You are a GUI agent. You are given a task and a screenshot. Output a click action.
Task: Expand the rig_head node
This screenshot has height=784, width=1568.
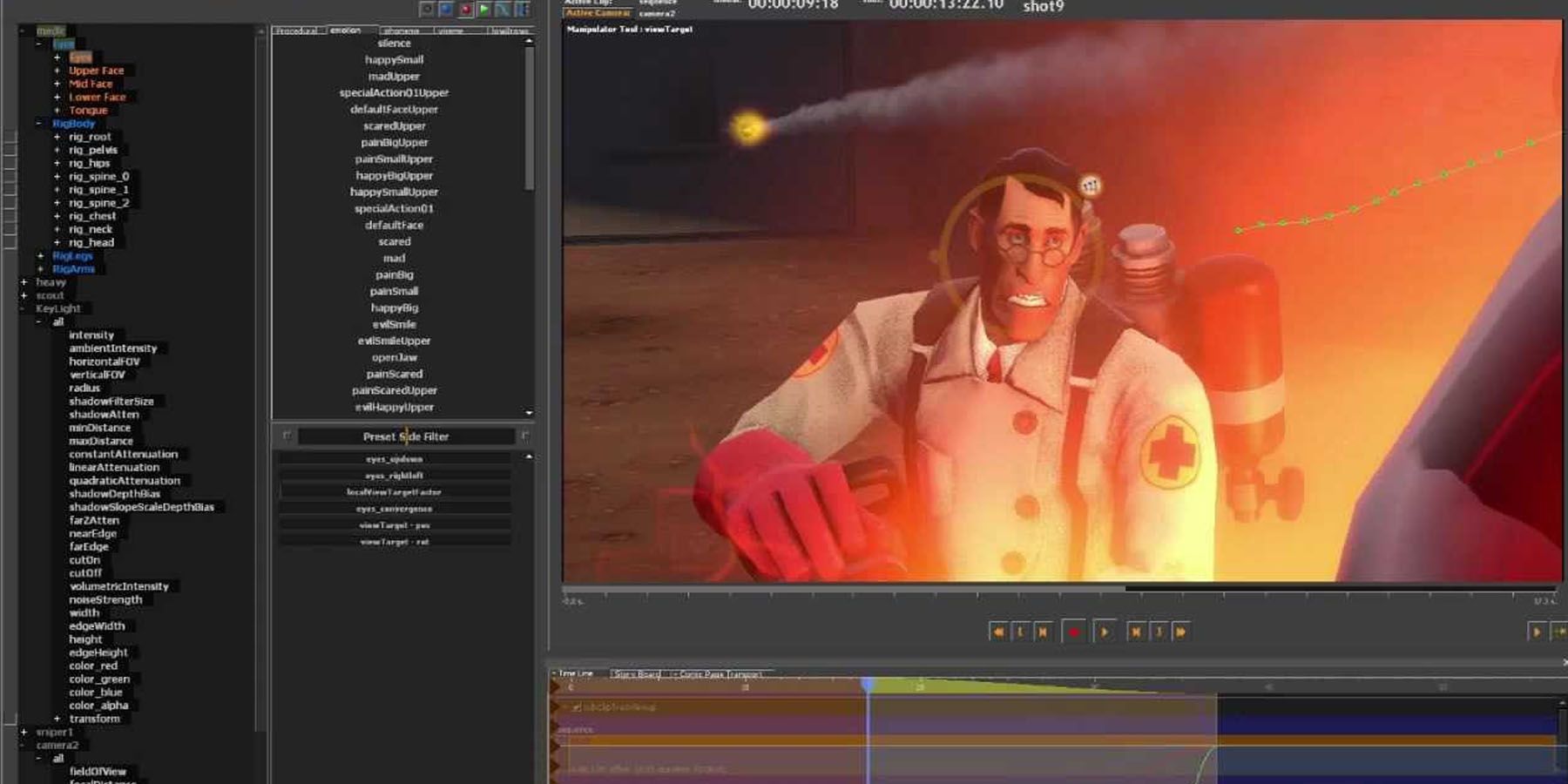point(57,243)
